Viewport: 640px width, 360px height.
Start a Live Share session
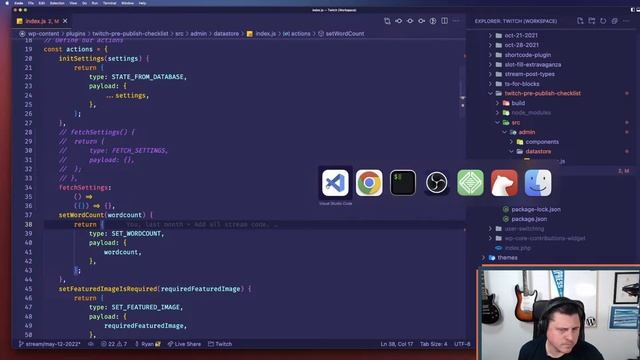click(184, 344)
